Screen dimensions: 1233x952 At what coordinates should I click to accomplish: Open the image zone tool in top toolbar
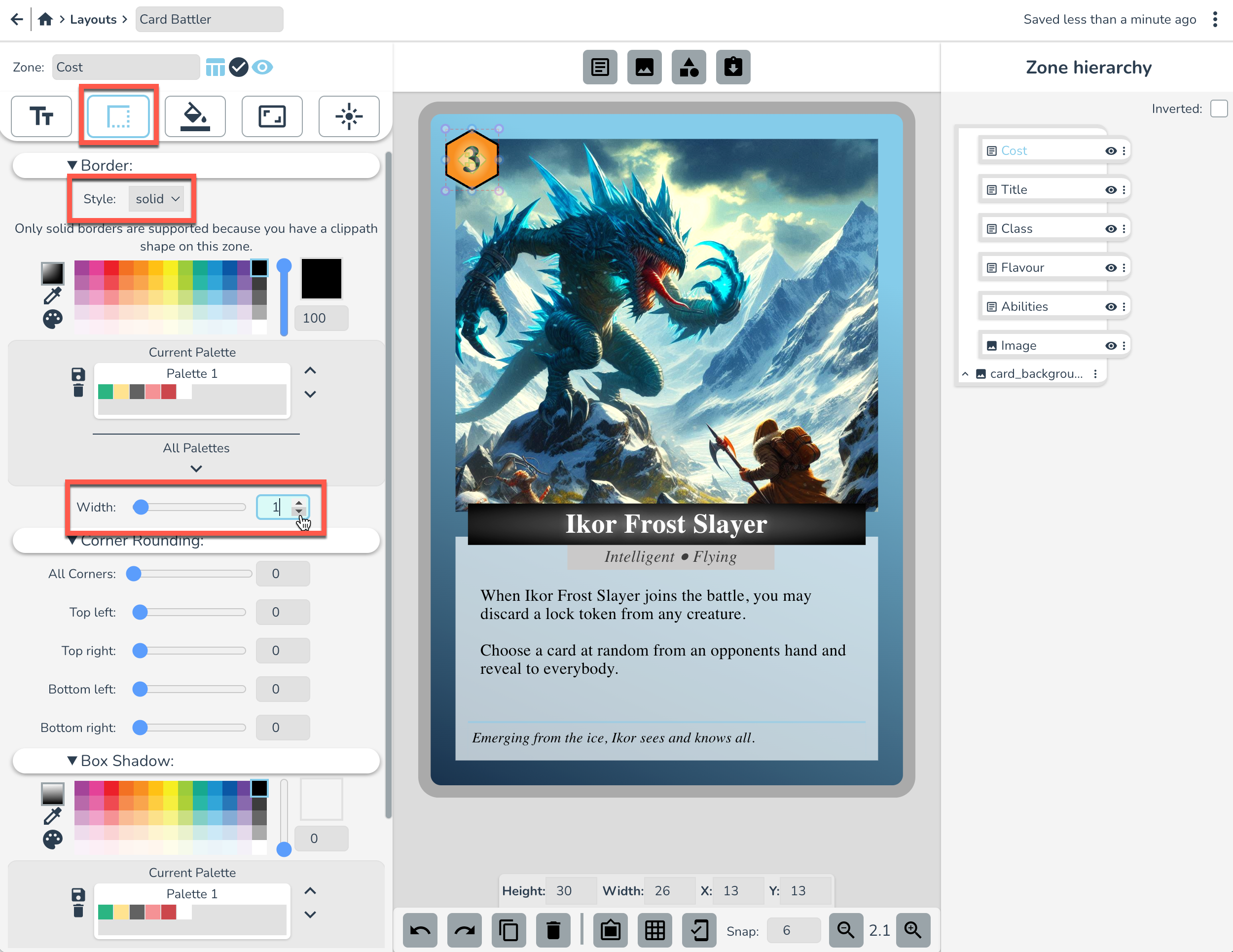coord(644,67)
